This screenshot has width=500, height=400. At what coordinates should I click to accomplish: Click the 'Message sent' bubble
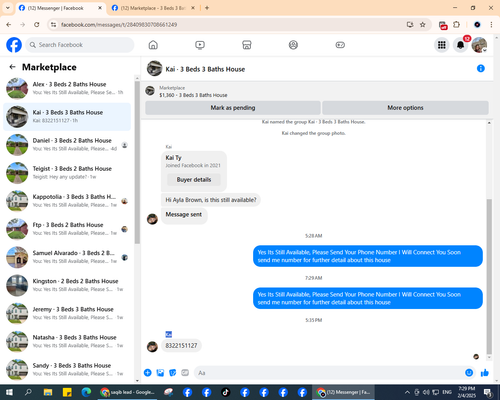(184, 215)
